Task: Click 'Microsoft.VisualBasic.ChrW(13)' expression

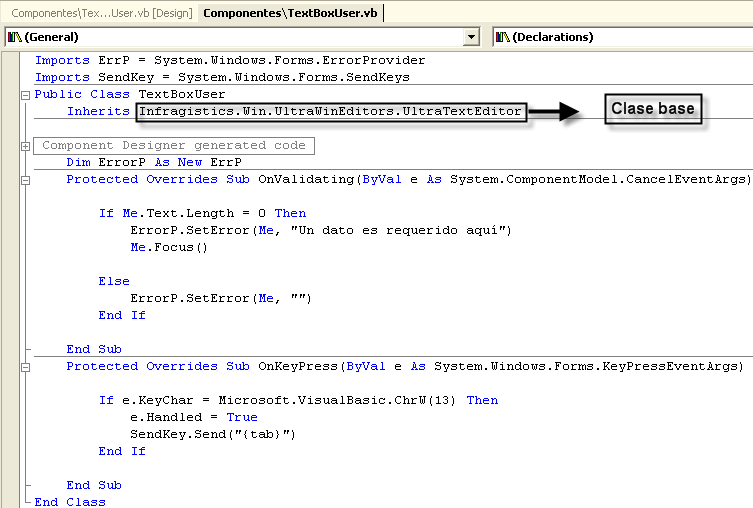Action: pyautogui.click(x=337, y=400)
